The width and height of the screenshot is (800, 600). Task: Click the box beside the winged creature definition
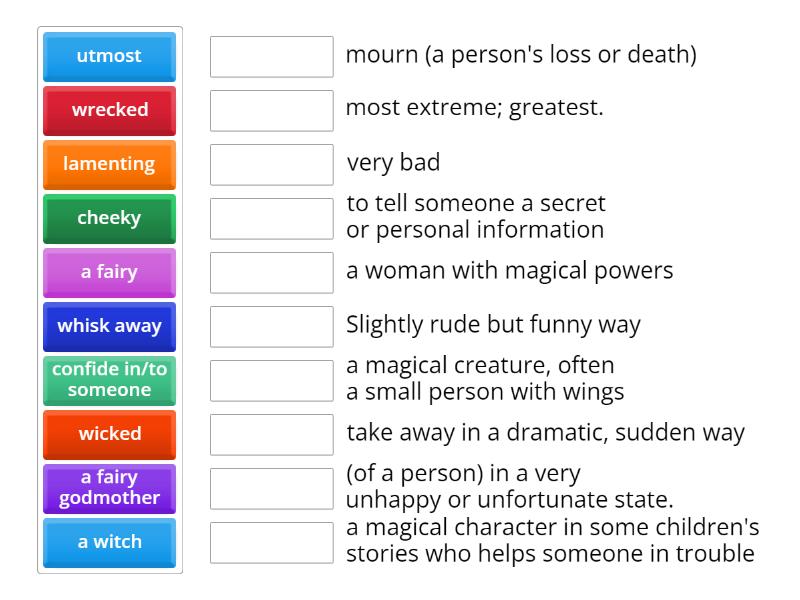click(271, 380)
